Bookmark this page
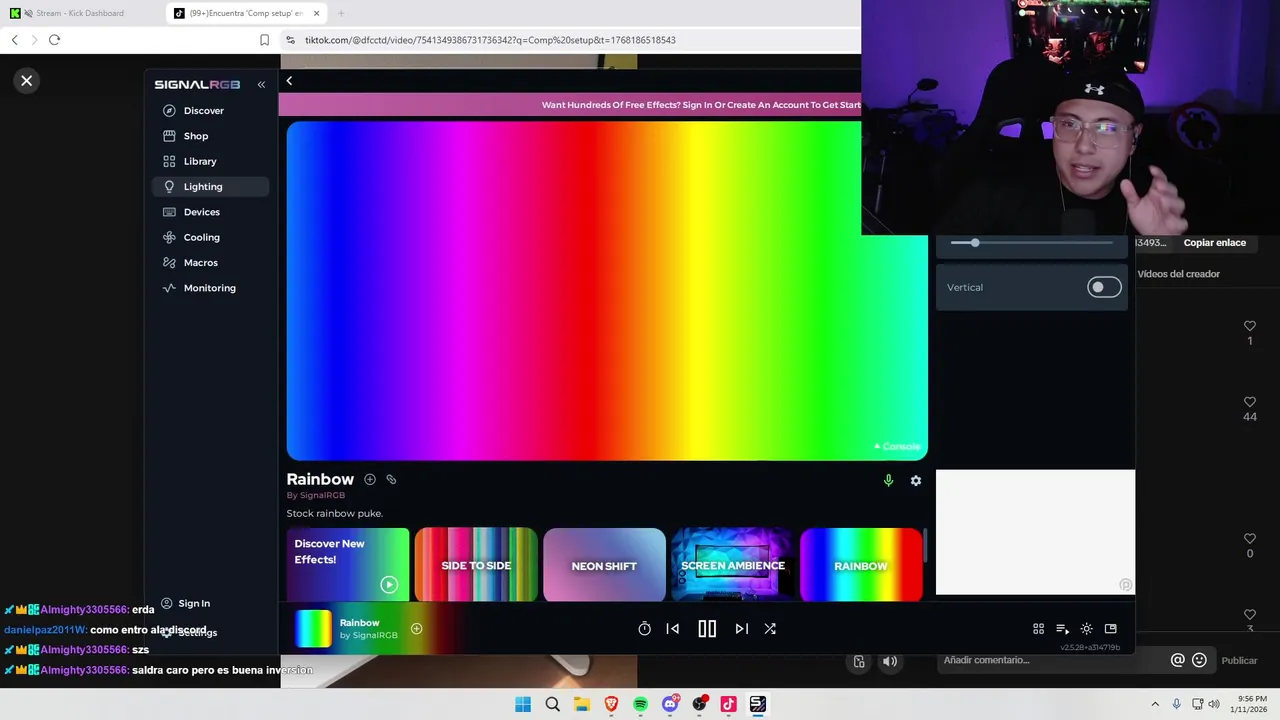Screen dimensions: 1280x720 click(264, 40)
